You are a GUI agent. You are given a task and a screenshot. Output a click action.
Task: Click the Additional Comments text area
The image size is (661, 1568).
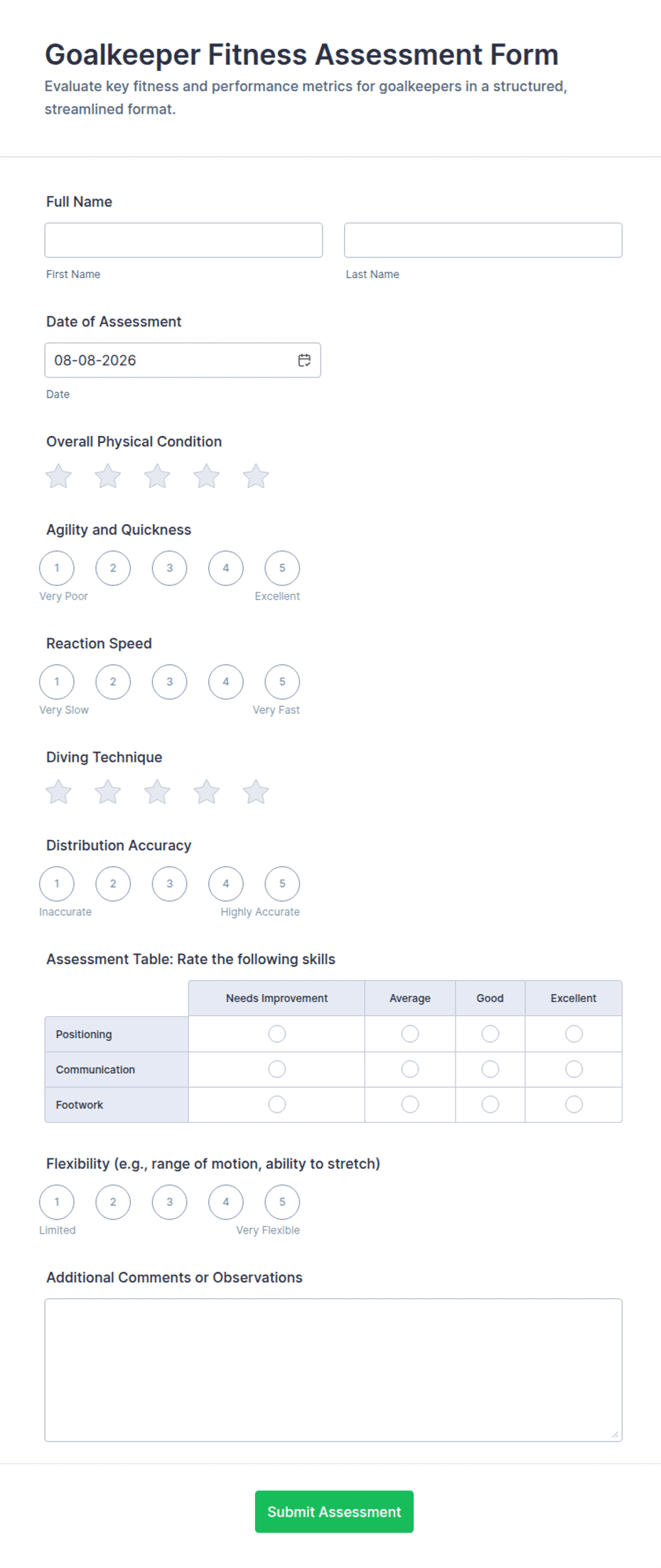point(333,1370)
